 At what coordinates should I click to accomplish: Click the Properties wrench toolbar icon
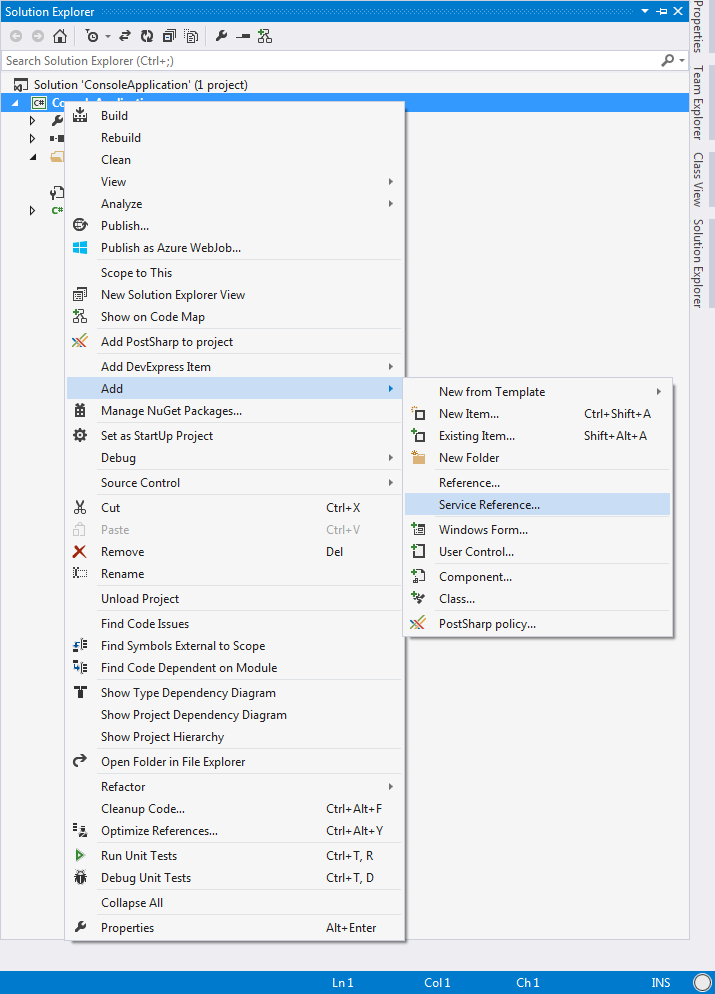(221, 36)
